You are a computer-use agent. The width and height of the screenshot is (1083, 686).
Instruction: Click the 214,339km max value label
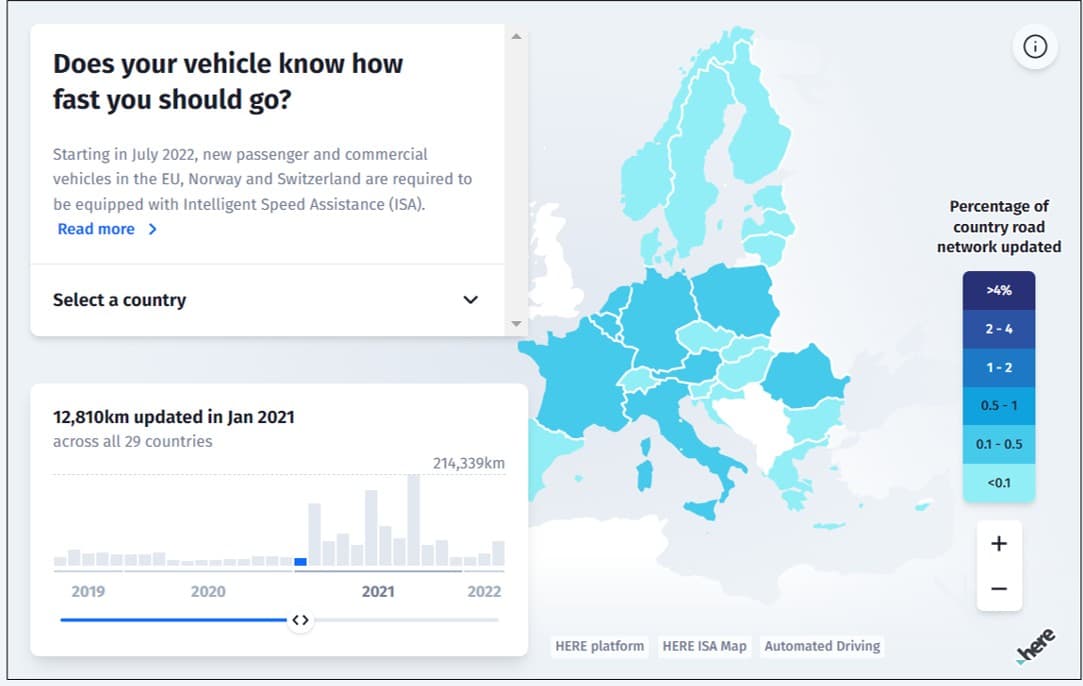(x=468, y=463)
